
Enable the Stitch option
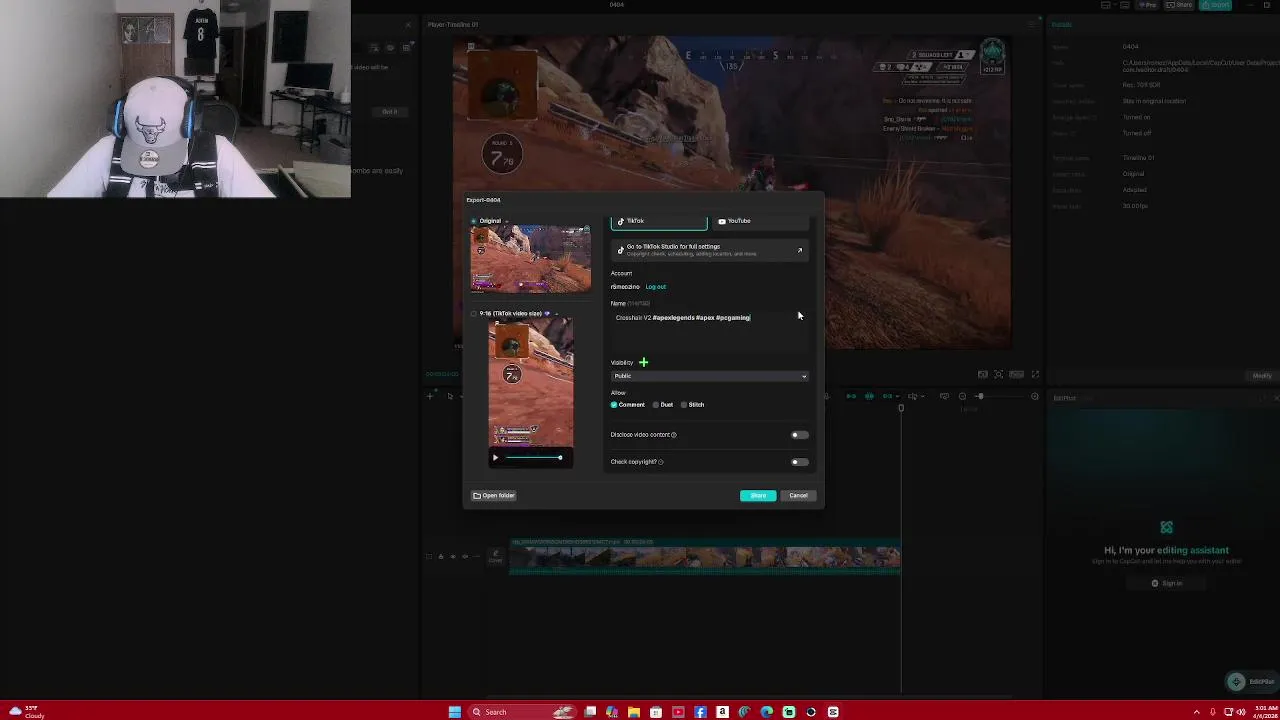pyautogui.click(x=684, y=405)
